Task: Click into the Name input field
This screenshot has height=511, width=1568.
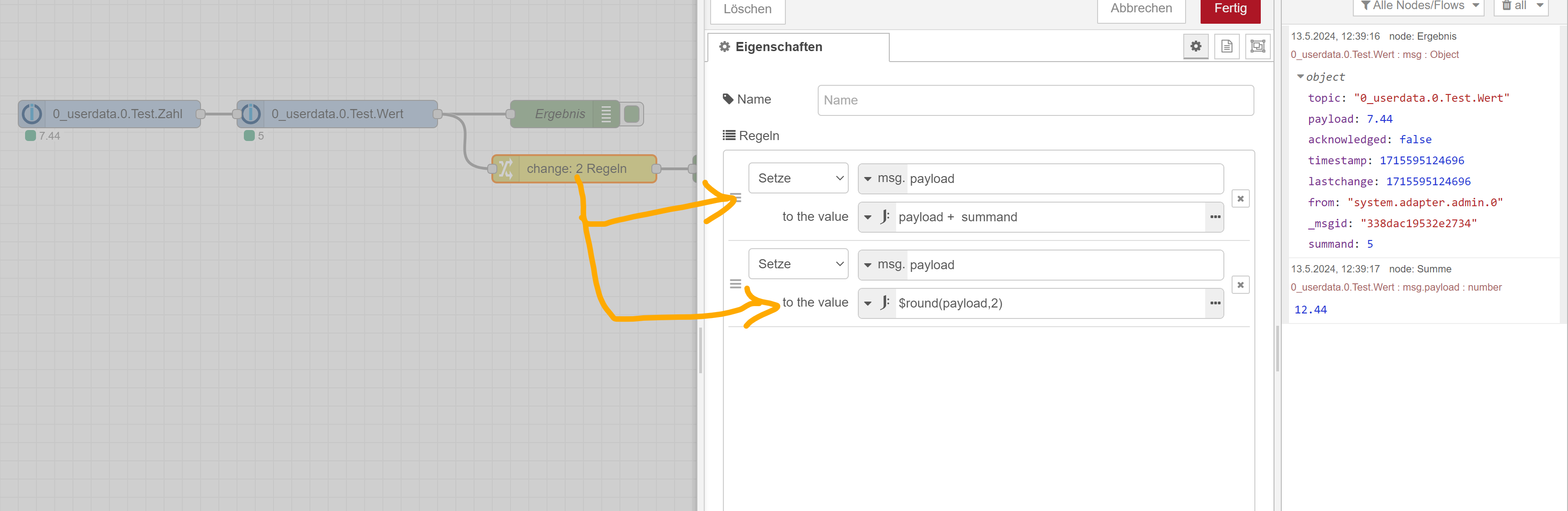Action: click(1035, 100)
